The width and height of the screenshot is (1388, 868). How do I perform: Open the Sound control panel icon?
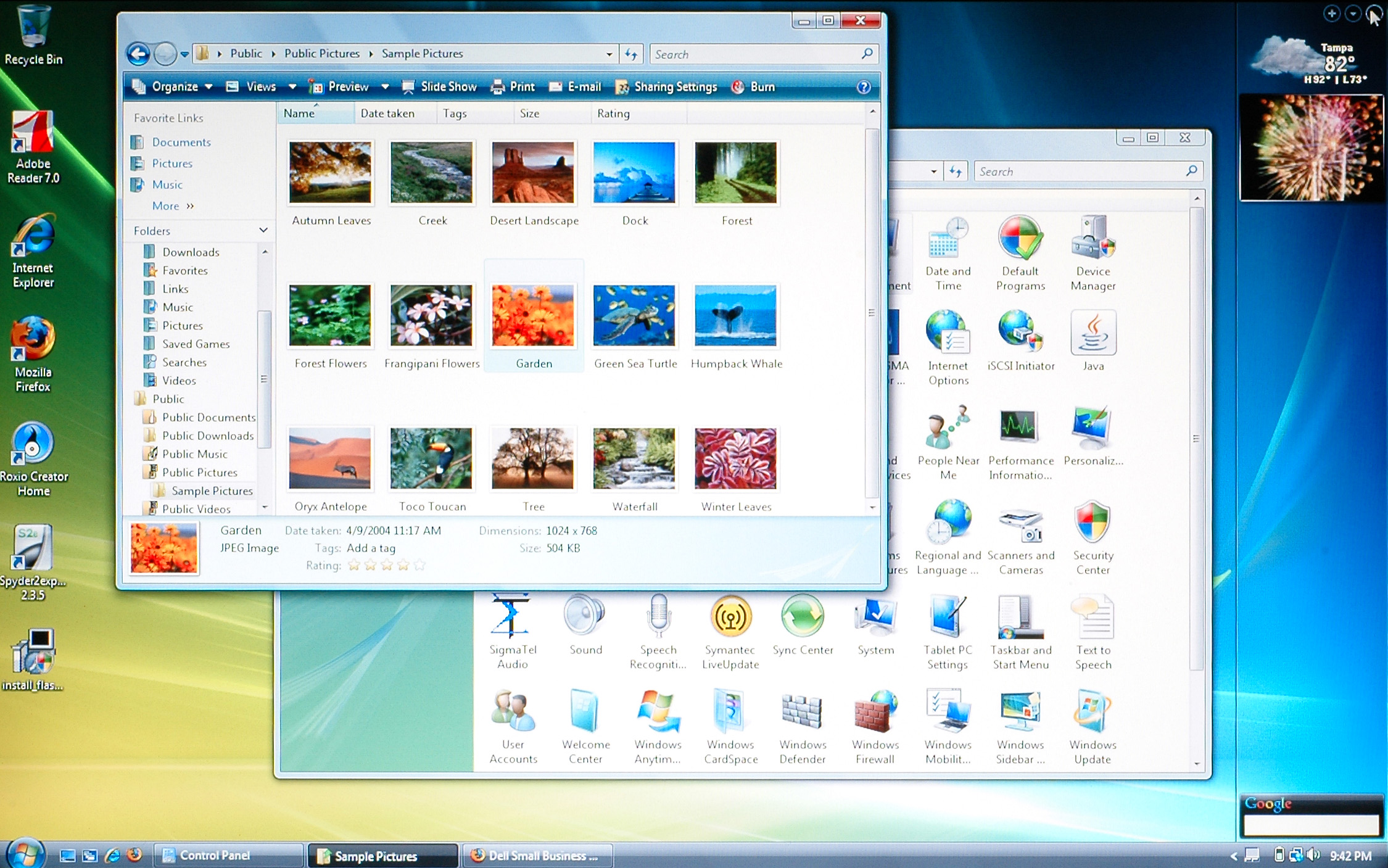click(585, 625)
